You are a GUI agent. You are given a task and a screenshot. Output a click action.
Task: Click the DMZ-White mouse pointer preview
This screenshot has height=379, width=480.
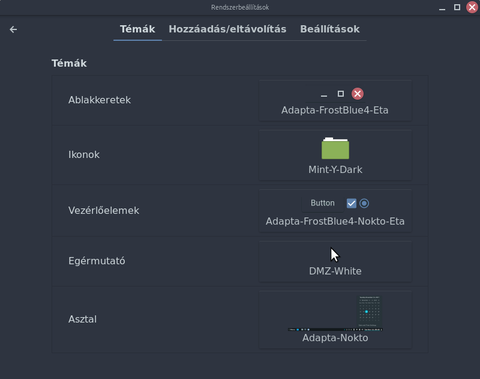[x=335, y=255]
